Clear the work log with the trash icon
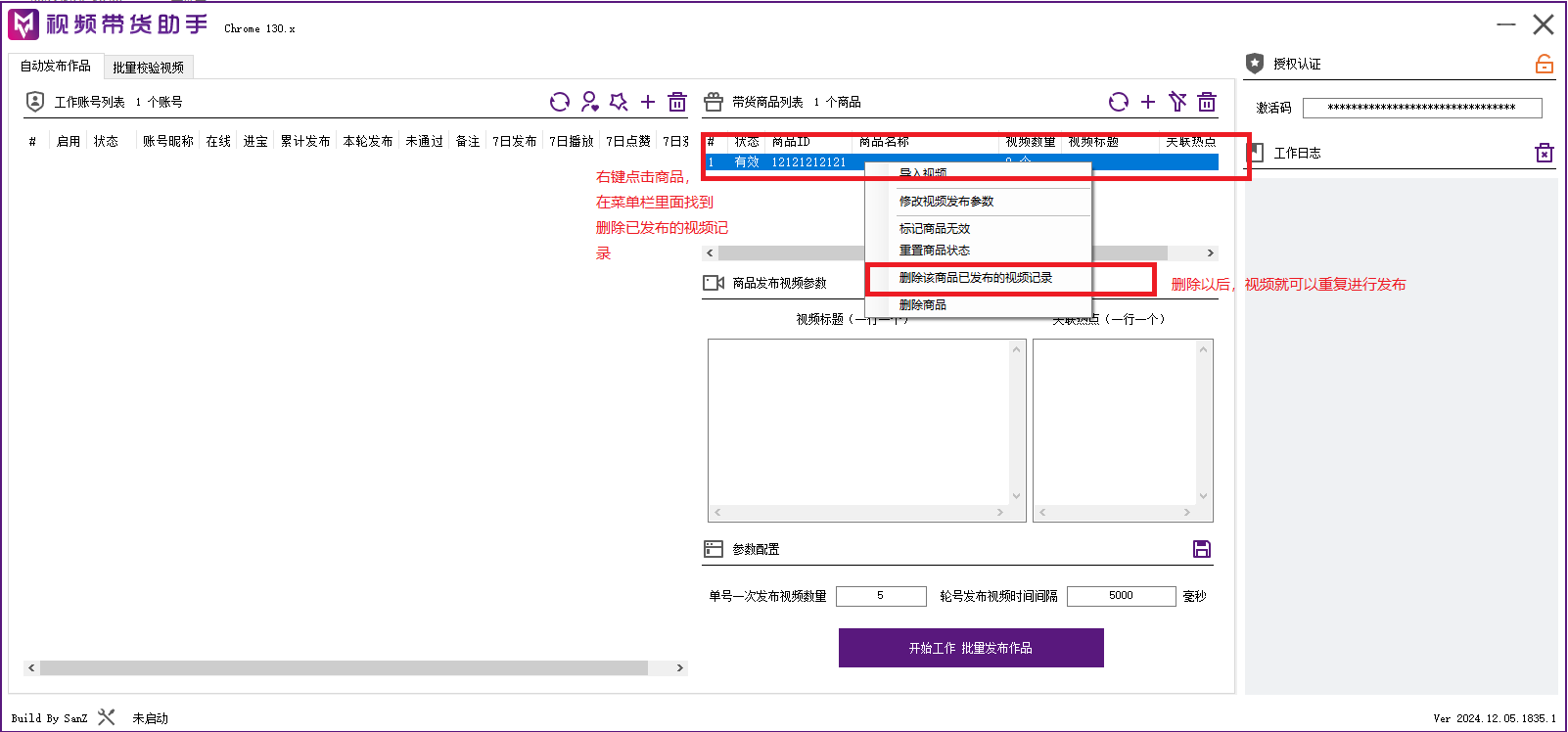This screenshot has width=1568, height=732. pos(1544,153)
